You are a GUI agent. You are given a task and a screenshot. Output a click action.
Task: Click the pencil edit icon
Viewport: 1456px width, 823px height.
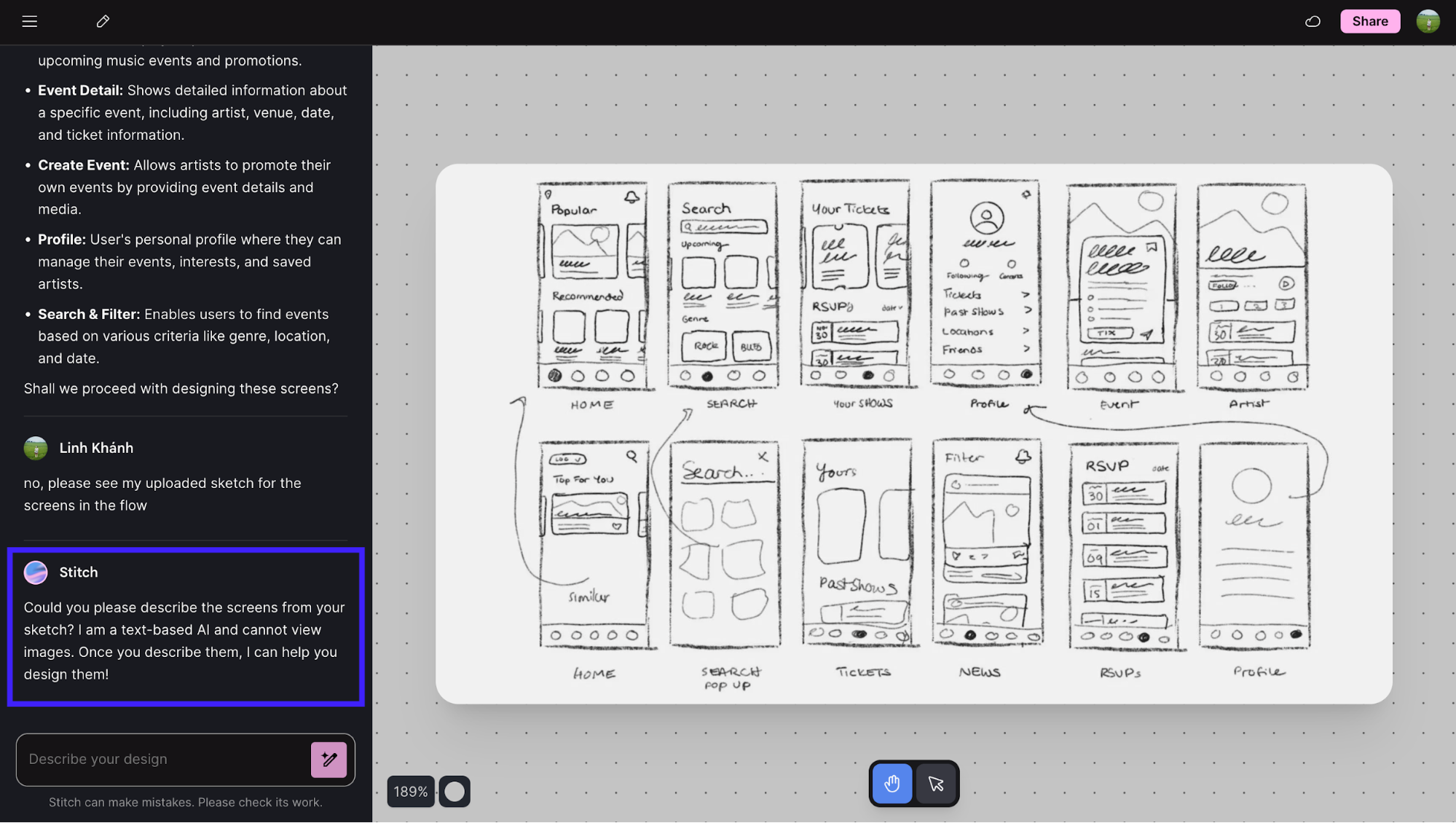103,21
